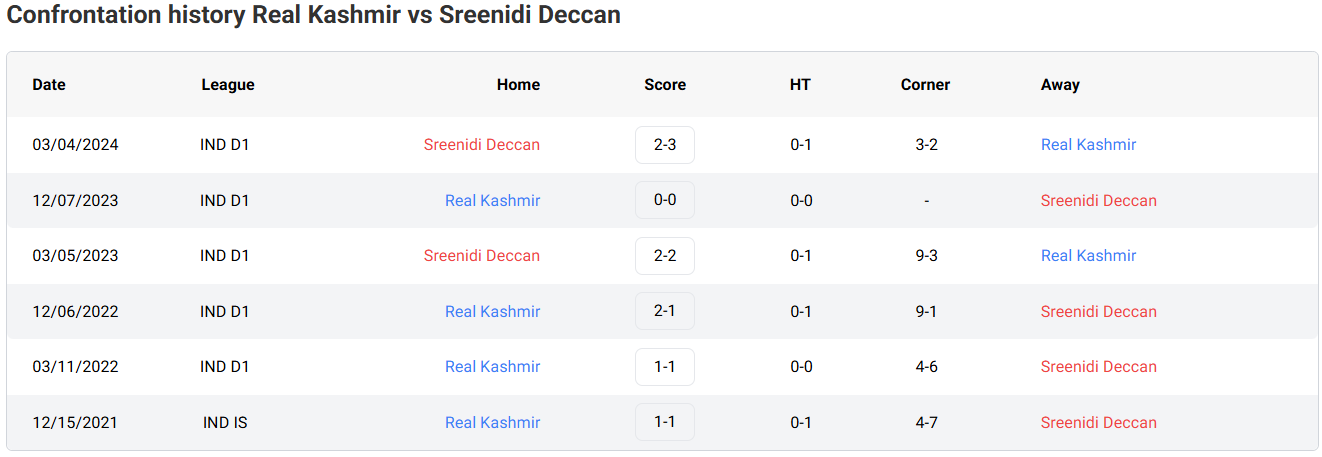
Task: Click away team Real Kashmir on 03/04/2024
Action: tap(1088, 145)
